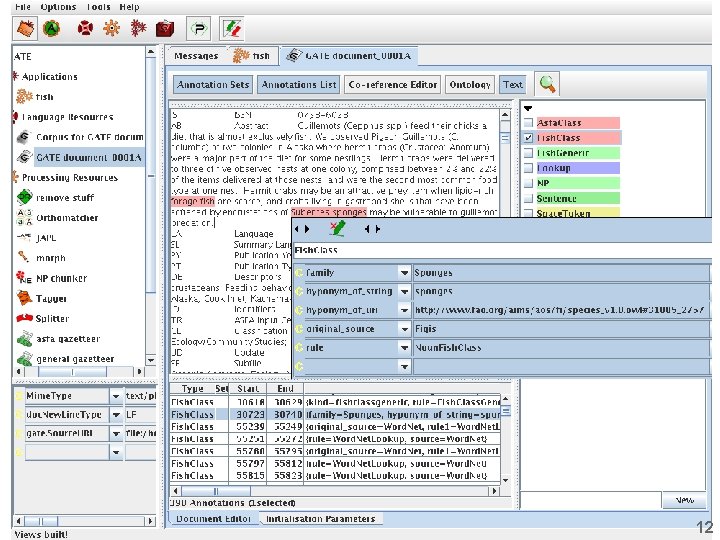Open the fish application in the tree

pos(44,97)
